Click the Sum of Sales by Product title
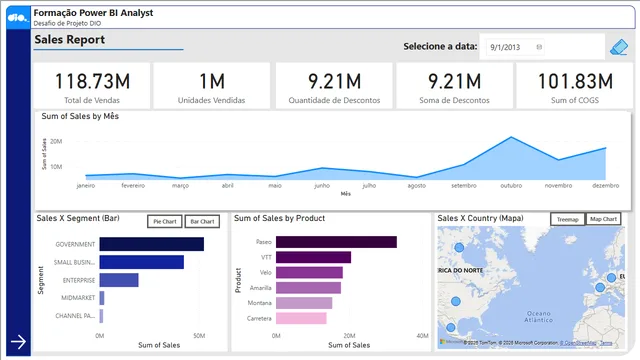640x360 pixels. [279, 218]
